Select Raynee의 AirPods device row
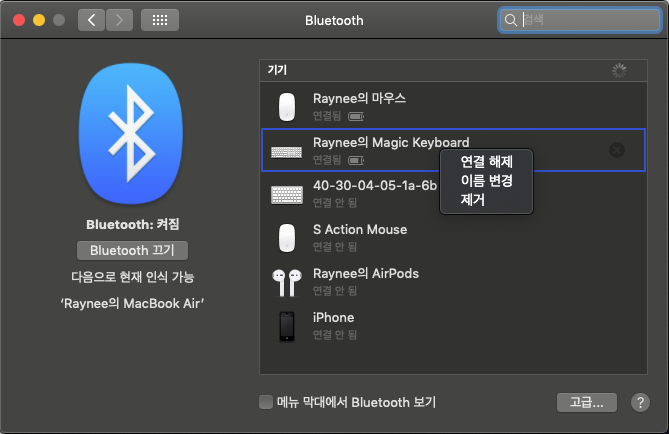 click(453, 282)
